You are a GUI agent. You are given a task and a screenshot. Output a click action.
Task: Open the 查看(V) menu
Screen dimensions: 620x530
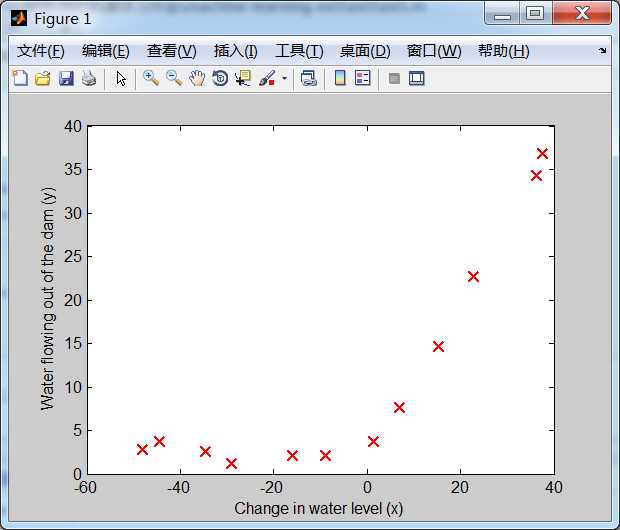tap(172, 51)
